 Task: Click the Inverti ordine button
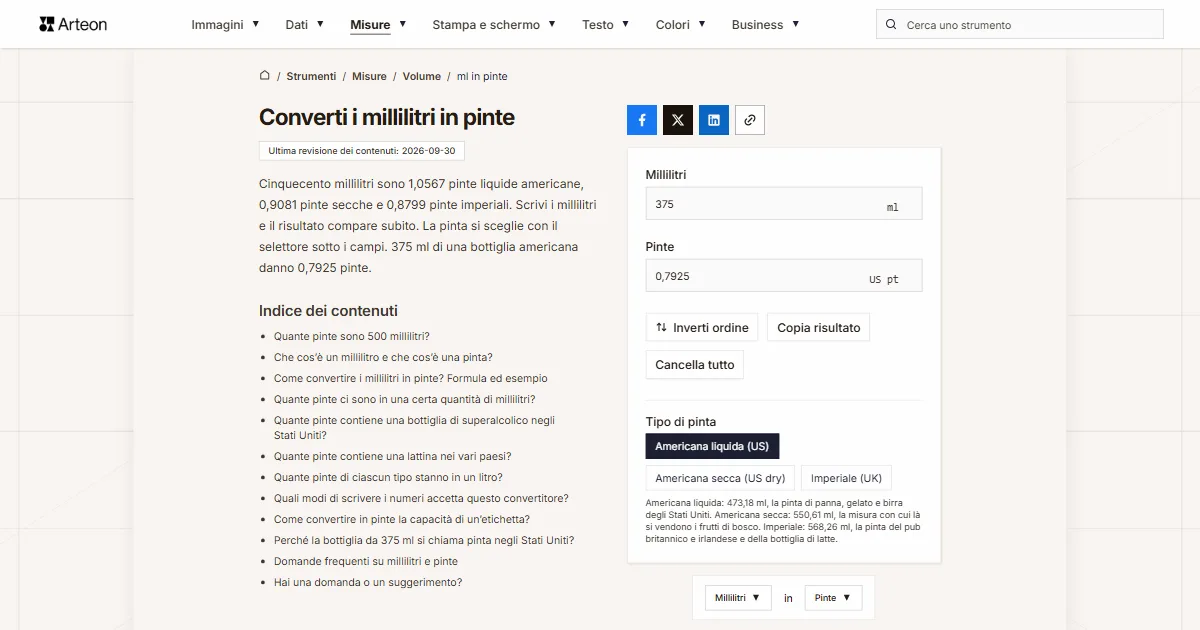pyautogui.click(x=702, y=328)
